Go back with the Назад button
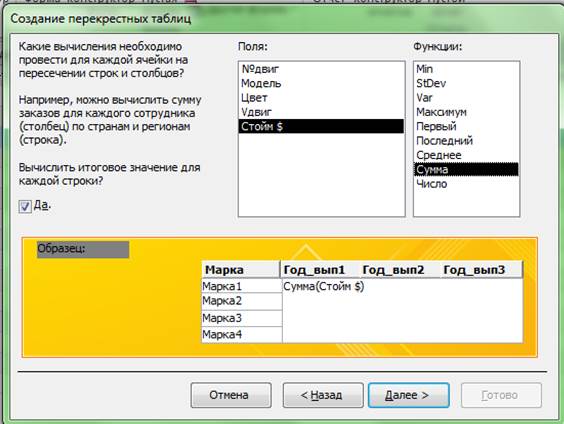This screenshot has width=564, height=424. click(x=323, y=395)
